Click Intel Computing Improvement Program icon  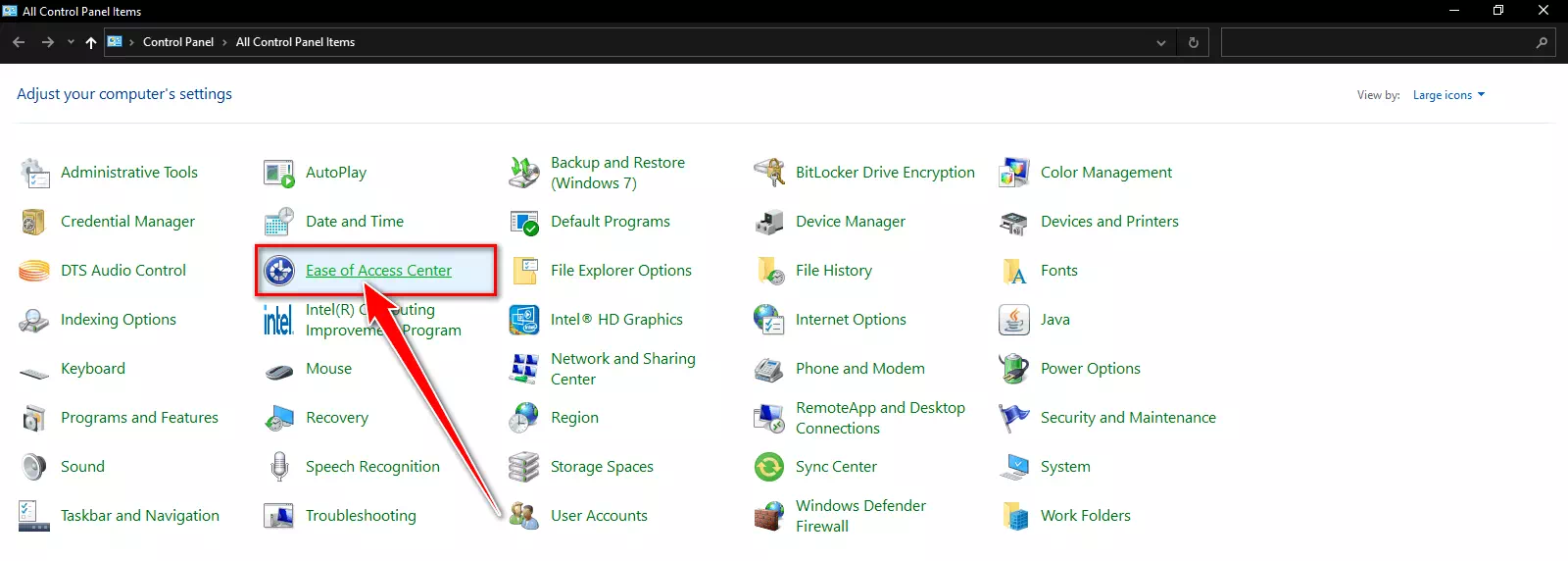pyautogui.click(x=278, y=320)
